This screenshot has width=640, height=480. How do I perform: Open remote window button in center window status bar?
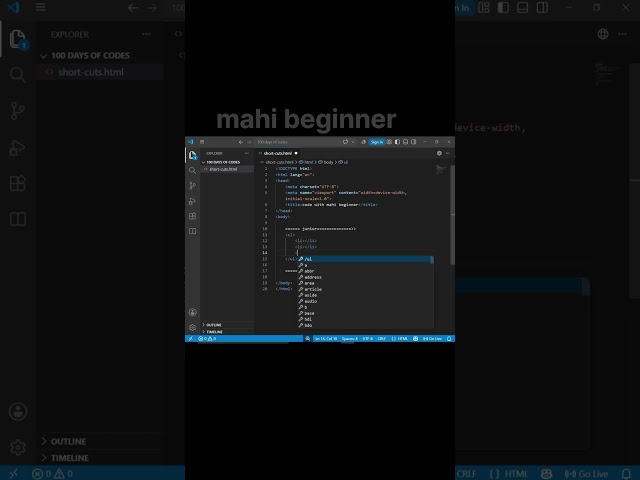[x=191, y=338]
